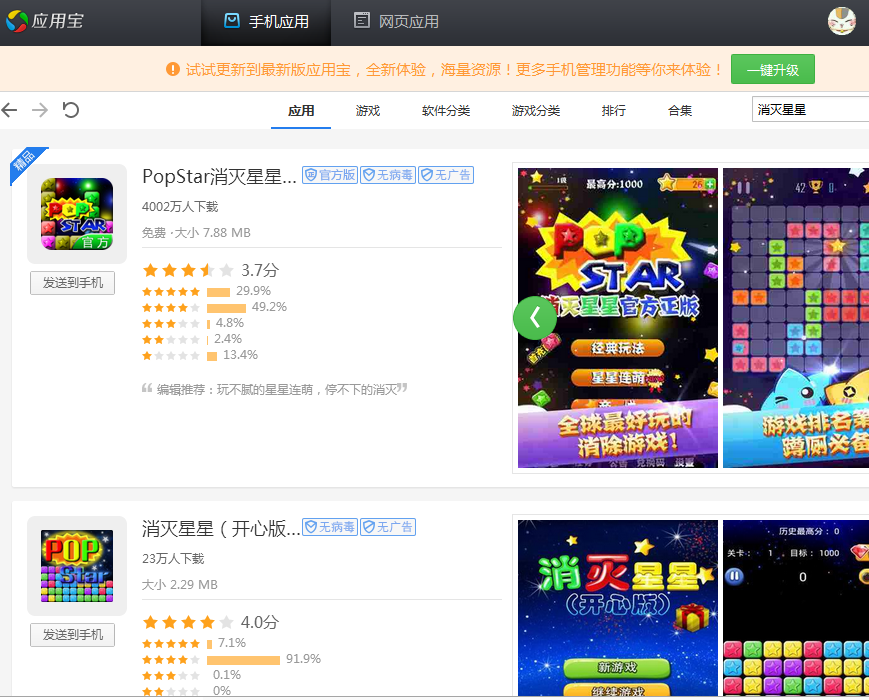Click the 开心版 three-star 0.1% value
The height and width of the screenshot is (700, 869).
(x=227, y=675)
